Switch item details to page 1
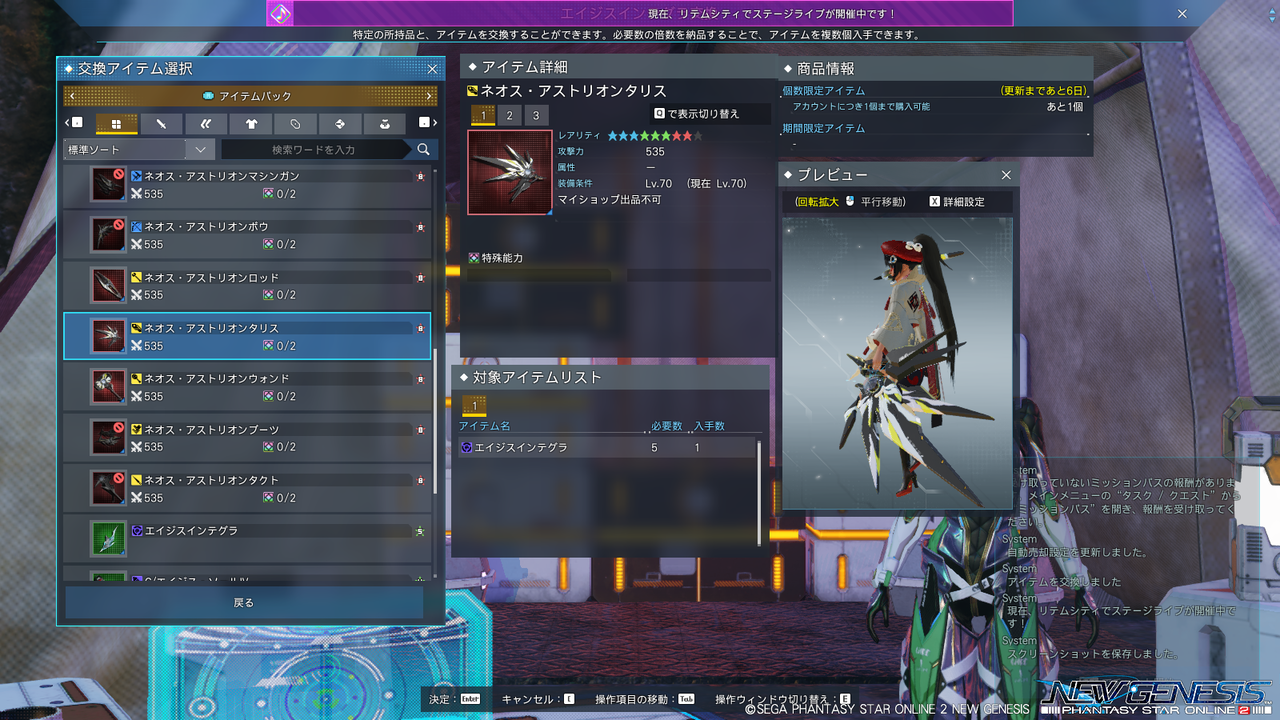The height and width of the screenshot is (720, 1280). click(483, 115)
